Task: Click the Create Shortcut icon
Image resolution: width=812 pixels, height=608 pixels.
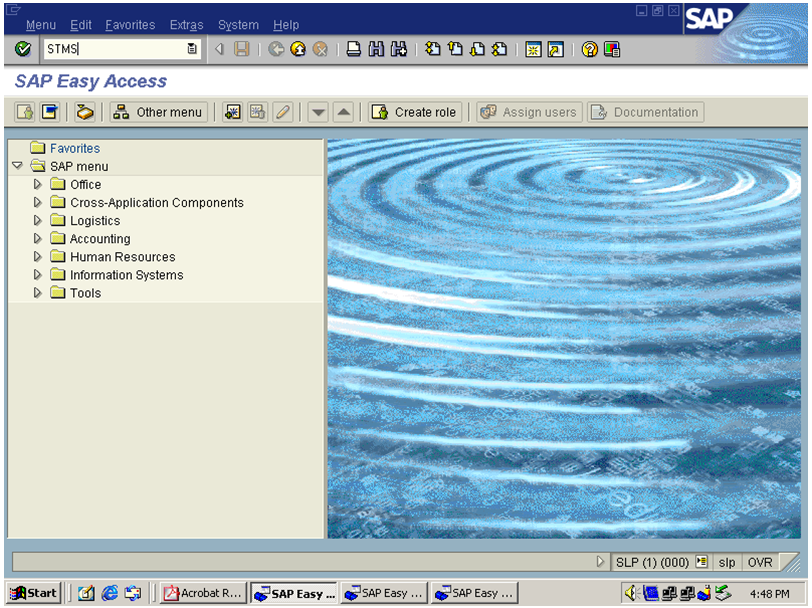Action: coord(556,49)
